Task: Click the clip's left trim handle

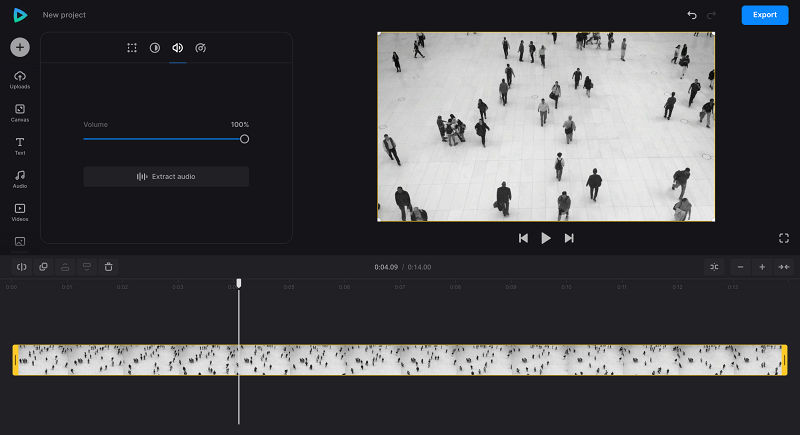Action: pyautogui.click(x=15, y=360)
